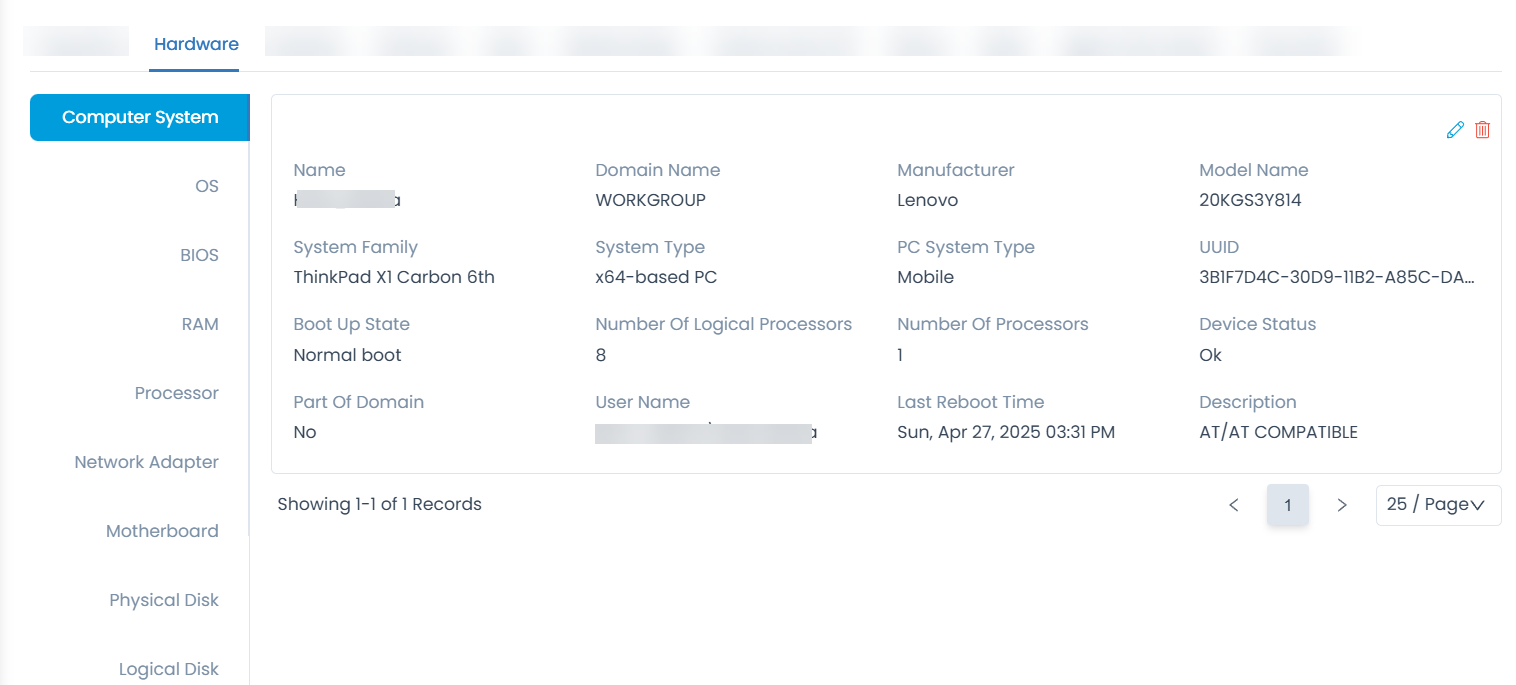
Task: Open the Processor section
Action: point(177,393)
